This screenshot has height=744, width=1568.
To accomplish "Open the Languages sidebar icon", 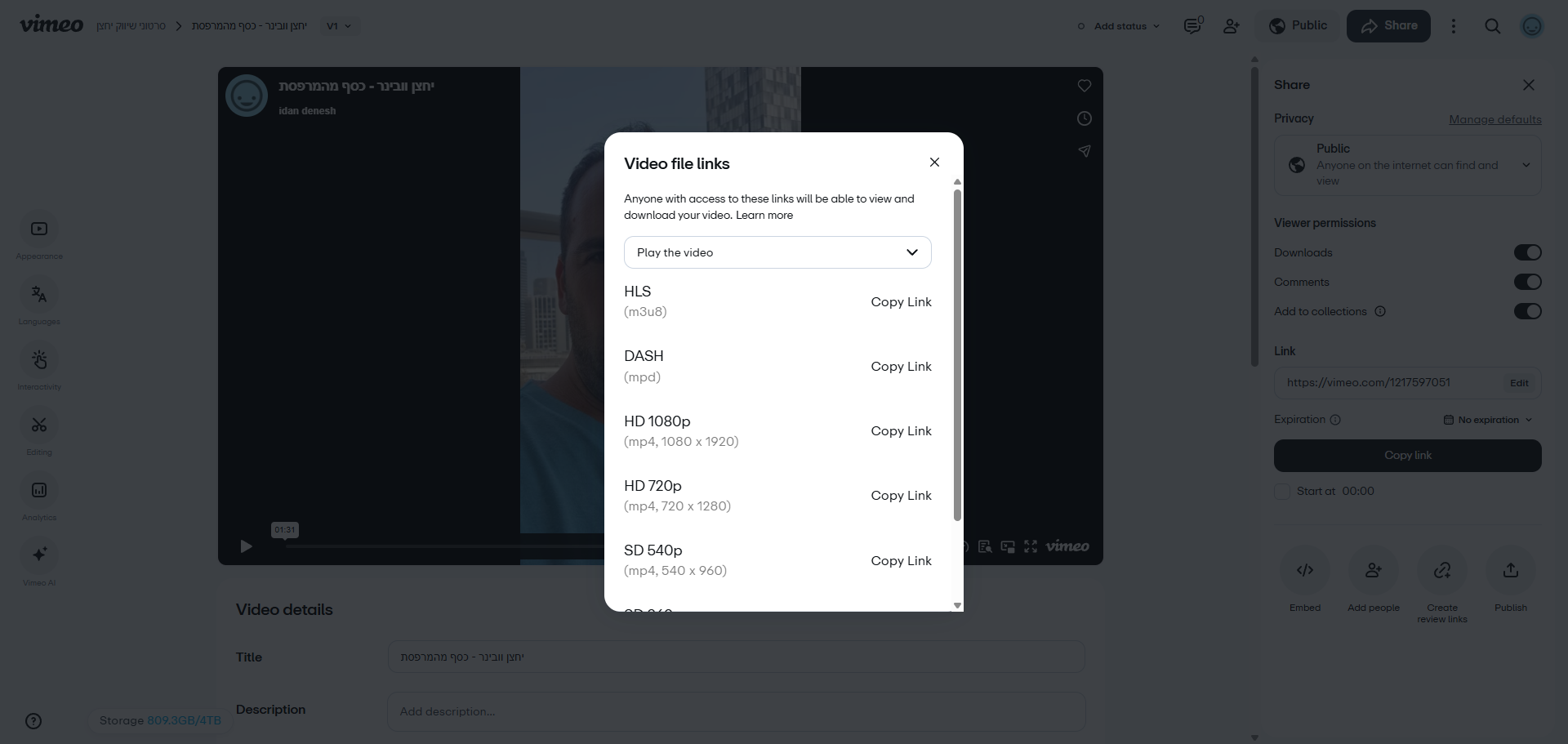I will coord(39,295).
